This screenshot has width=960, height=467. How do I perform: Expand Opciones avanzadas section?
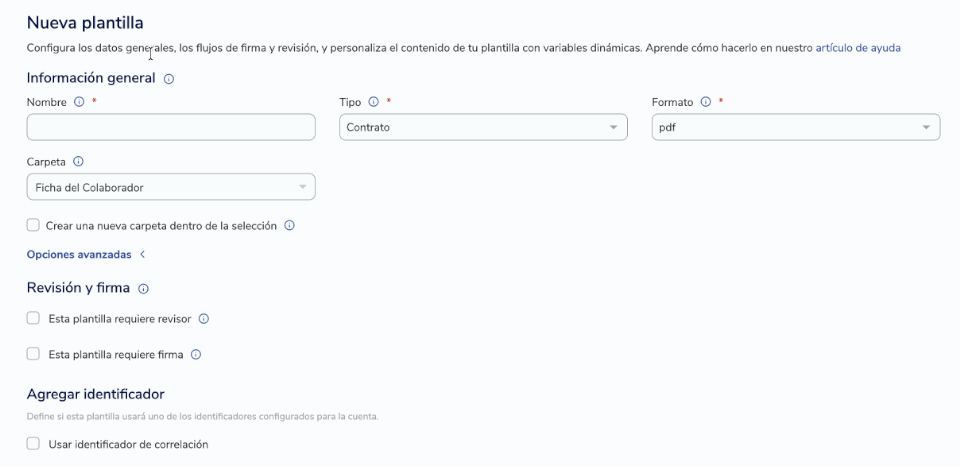[79, 255]
